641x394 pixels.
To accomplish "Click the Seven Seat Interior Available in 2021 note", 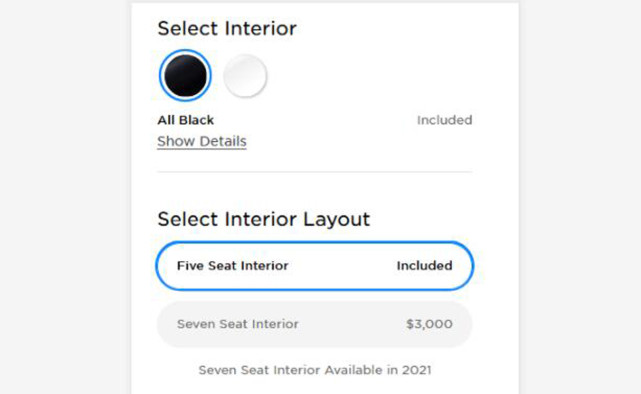I will [315, 370].
